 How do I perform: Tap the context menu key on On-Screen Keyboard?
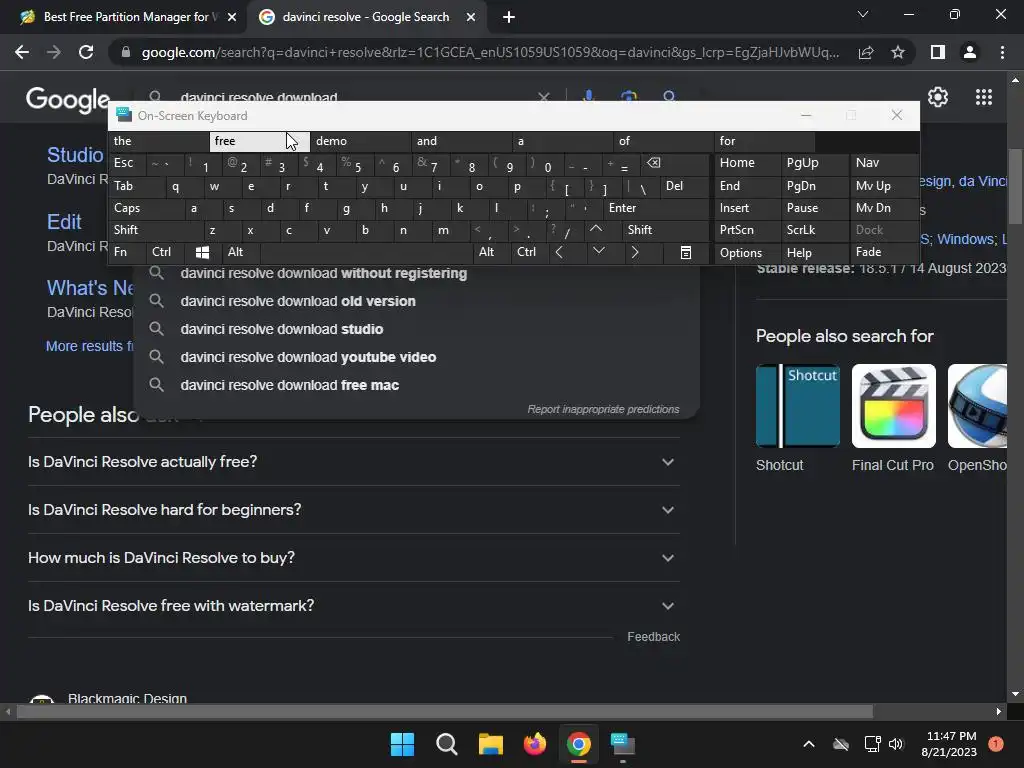click(686, 252)
